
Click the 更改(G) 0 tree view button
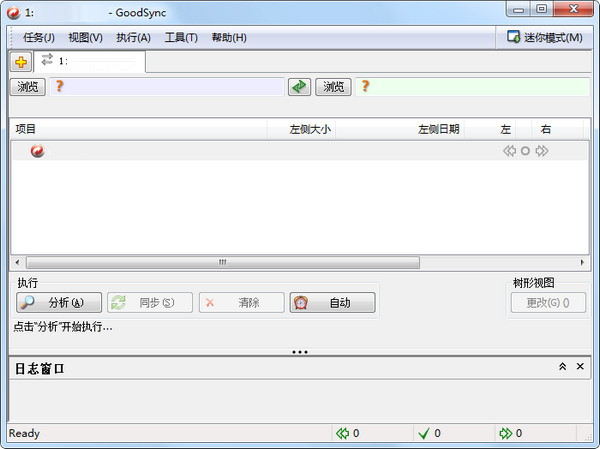pos(548,303)
